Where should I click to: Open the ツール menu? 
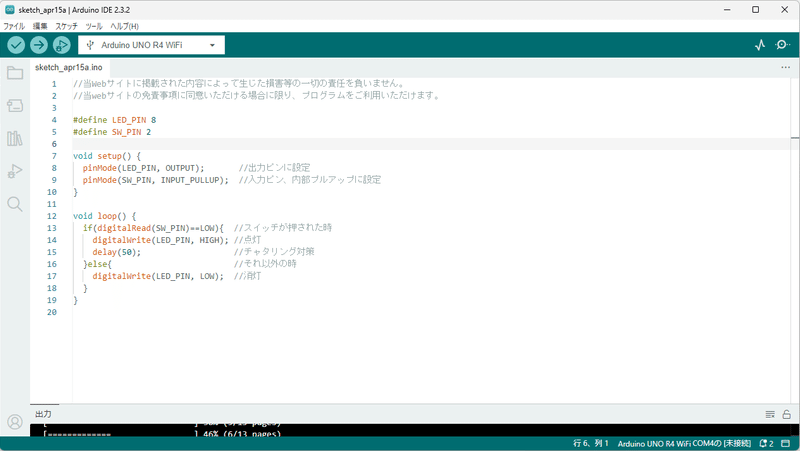94,26
